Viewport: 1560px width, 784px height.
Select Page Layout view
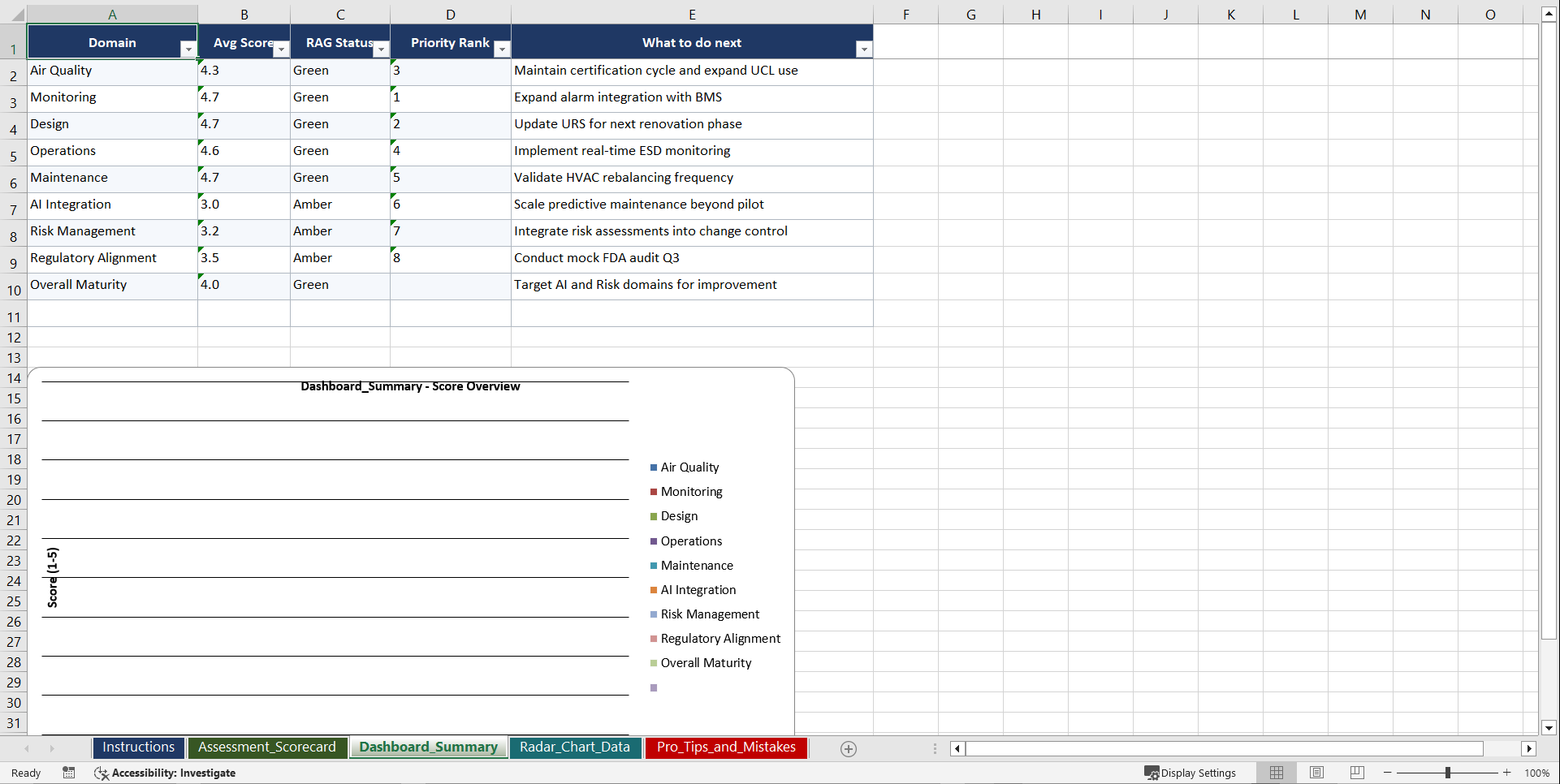(1316, 773)
